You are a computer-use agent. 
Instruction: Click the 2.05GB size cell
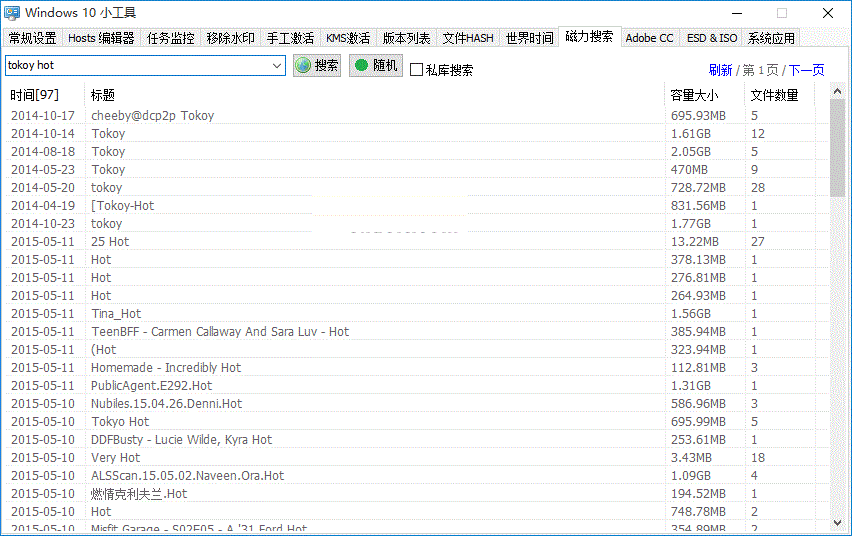click(x=690, y=151)
